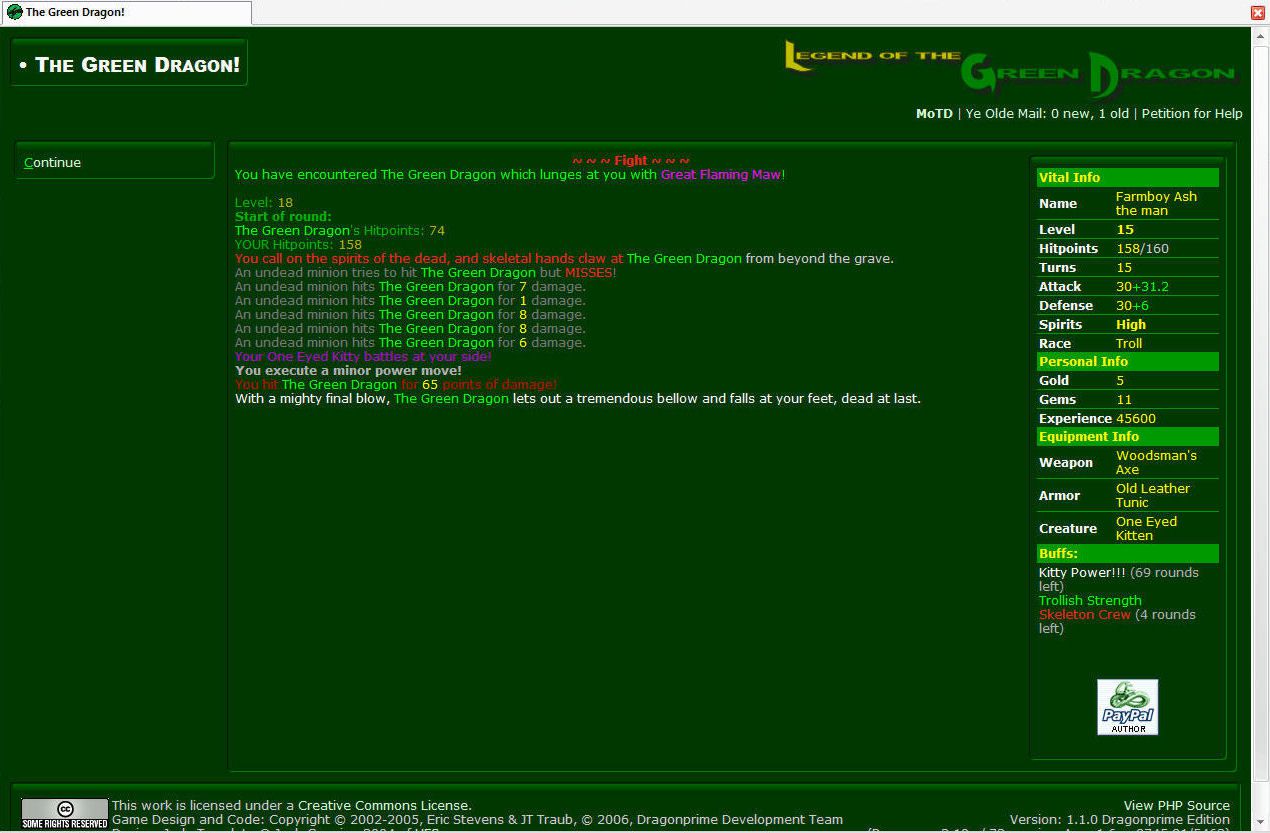The height and width of the screenshot is (833, 1270).
Task: Click the Legend of the Green Dragon logo
Action: [x=1009, y=68]
